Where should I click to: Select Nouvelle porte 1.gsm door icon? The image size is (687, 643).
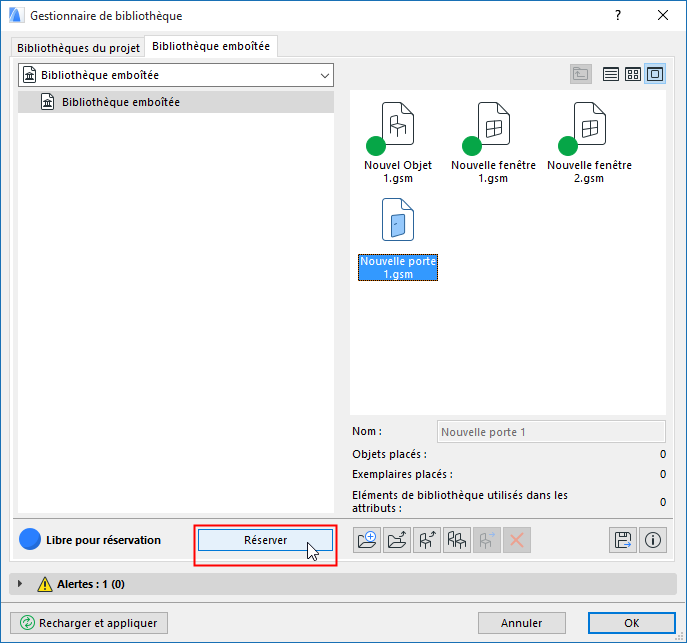pyautogui.click(x=398, y=219)
